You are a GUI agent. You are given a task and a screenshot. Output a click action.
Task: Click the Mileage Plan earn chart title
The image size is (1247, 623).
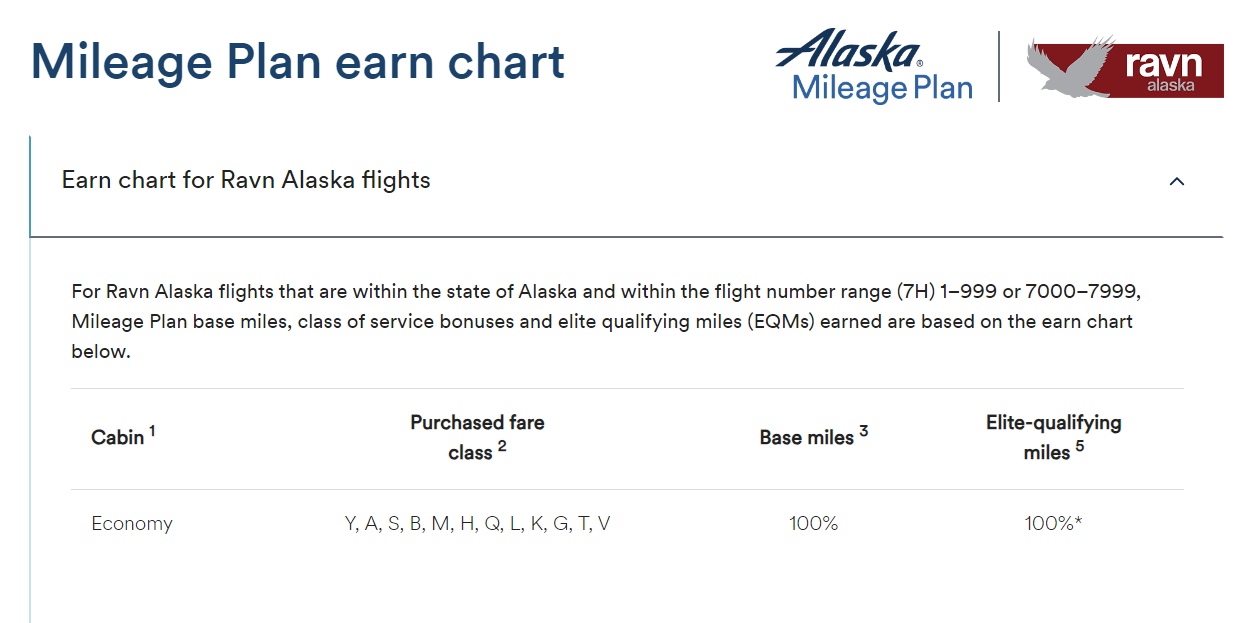298,62
